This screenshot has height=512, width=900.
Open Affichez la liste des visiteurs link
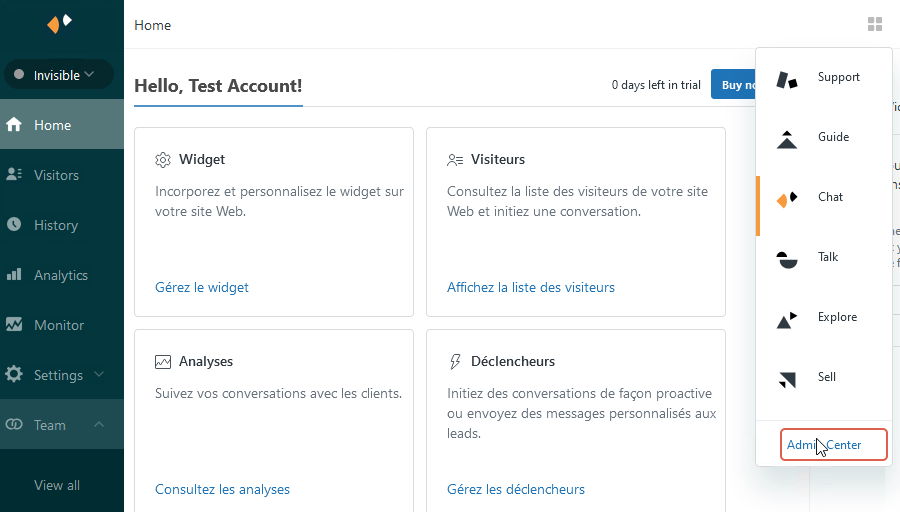click(x=531, y=287)
